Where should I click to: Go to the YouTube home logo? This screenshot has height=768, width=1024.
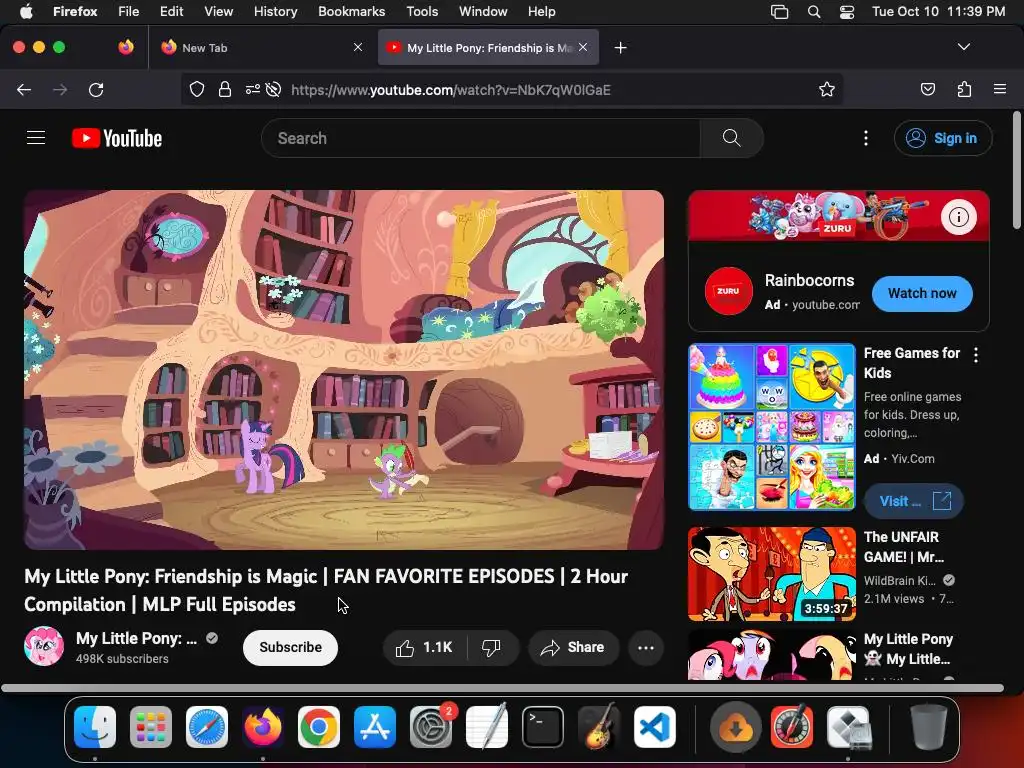click(117, 138)
